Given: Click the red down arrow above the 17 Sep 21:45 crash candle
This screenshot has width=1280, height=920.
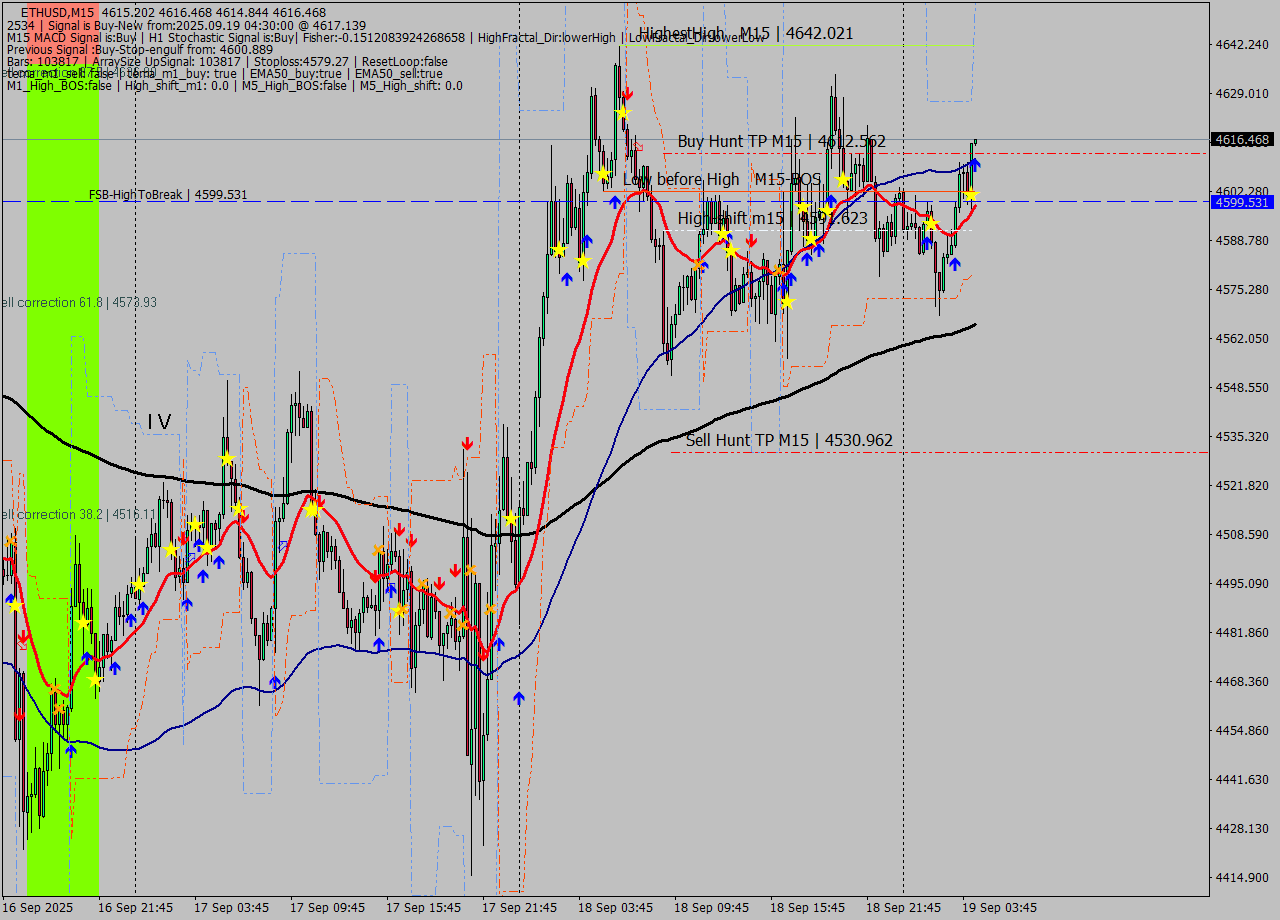Looking at the screenshot, I should pyautogui.click(x=467, y=443).
